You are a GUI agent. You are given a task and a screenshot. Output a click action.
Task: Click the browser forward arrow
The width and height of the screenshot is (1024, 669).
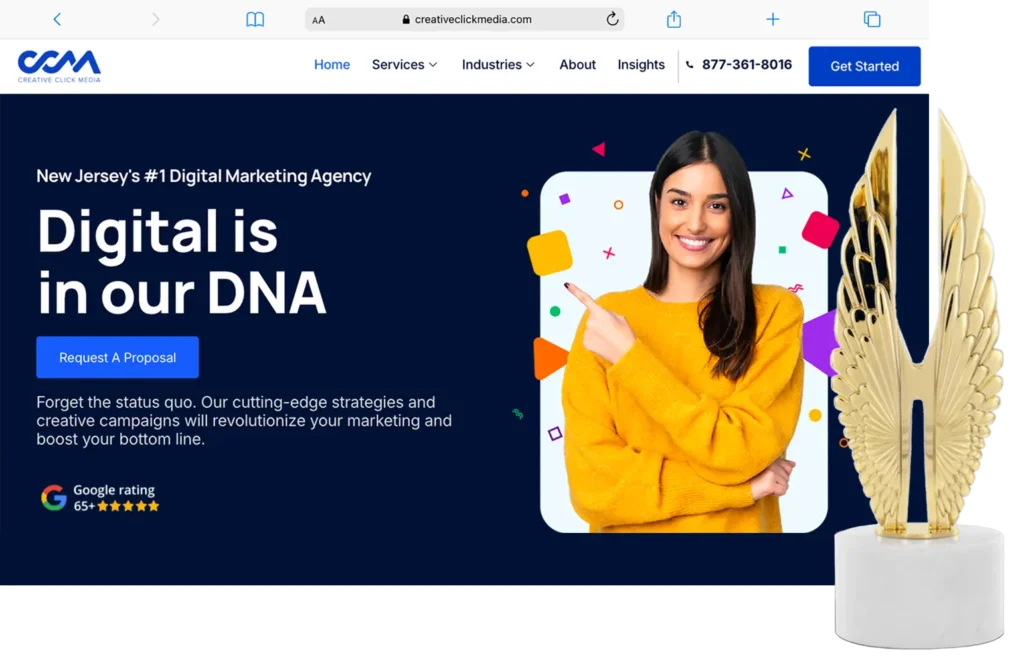pyautogui.click(x=155, y=20)
